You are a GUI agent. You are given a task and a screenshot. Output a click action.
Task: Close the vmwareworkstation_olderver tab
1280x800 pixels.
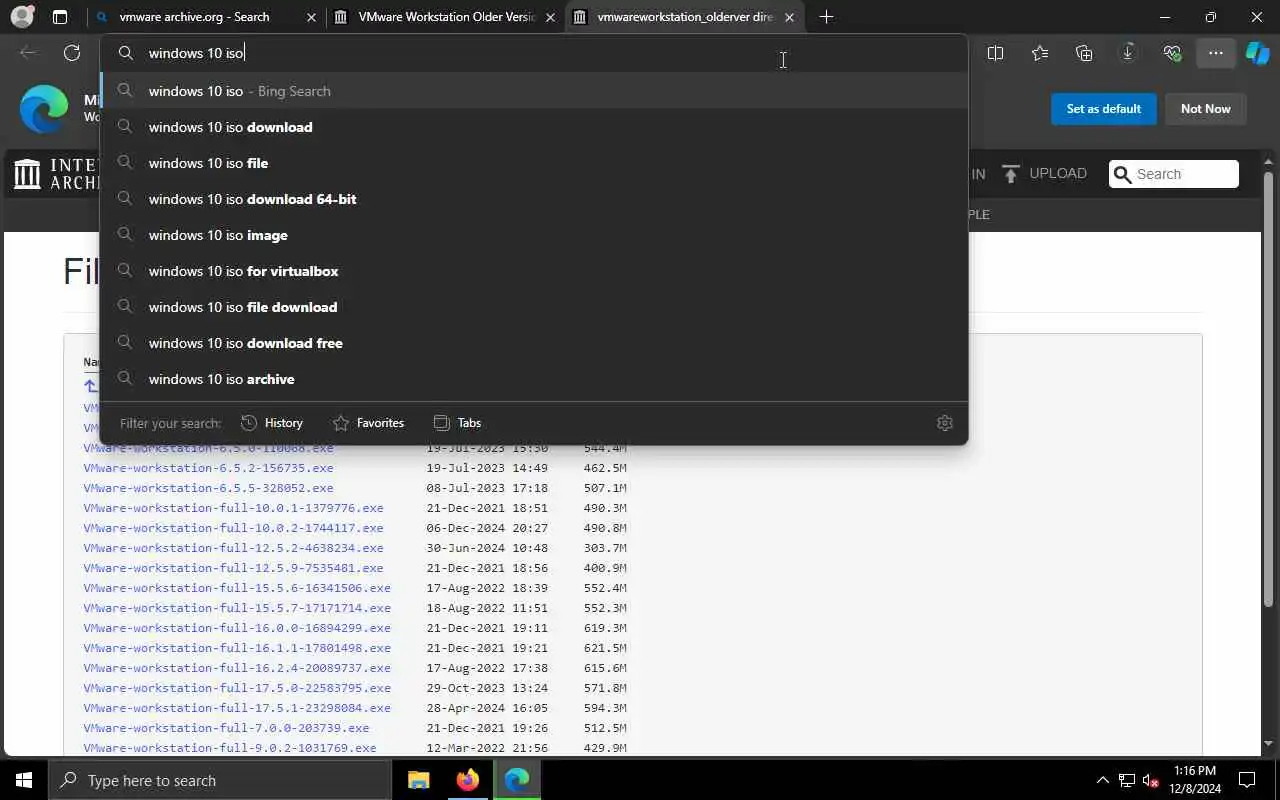(x=790, y=17)
